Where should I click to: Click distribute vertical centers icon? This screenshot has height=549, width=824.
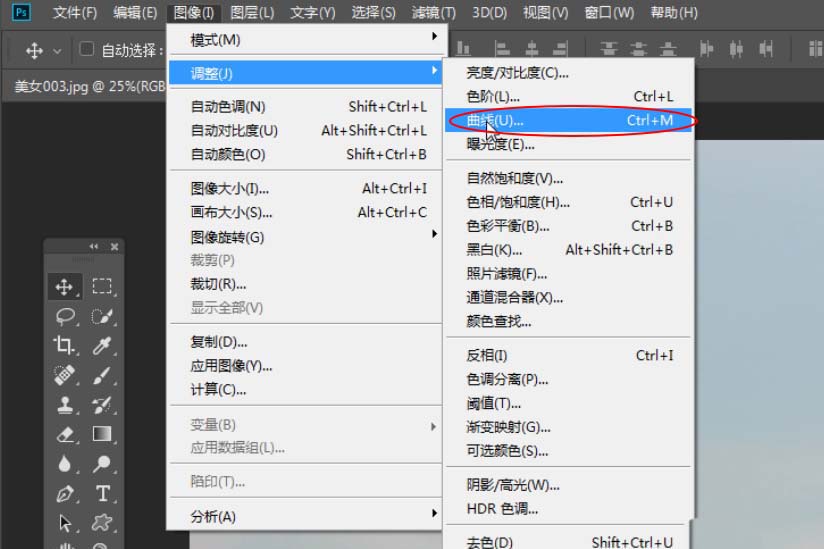coord(638,49)
